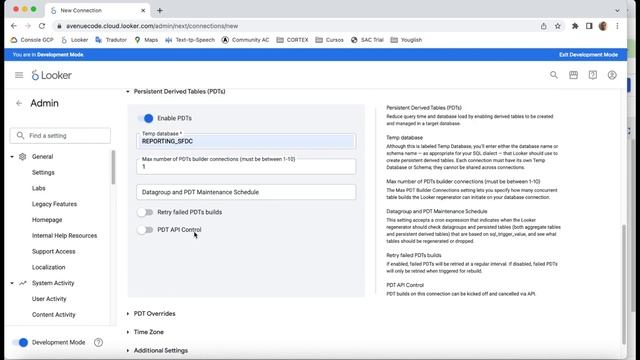Screen dimensions: 640x360
Task: Open the Help question mark icon in header
Action: pos(592,75)
